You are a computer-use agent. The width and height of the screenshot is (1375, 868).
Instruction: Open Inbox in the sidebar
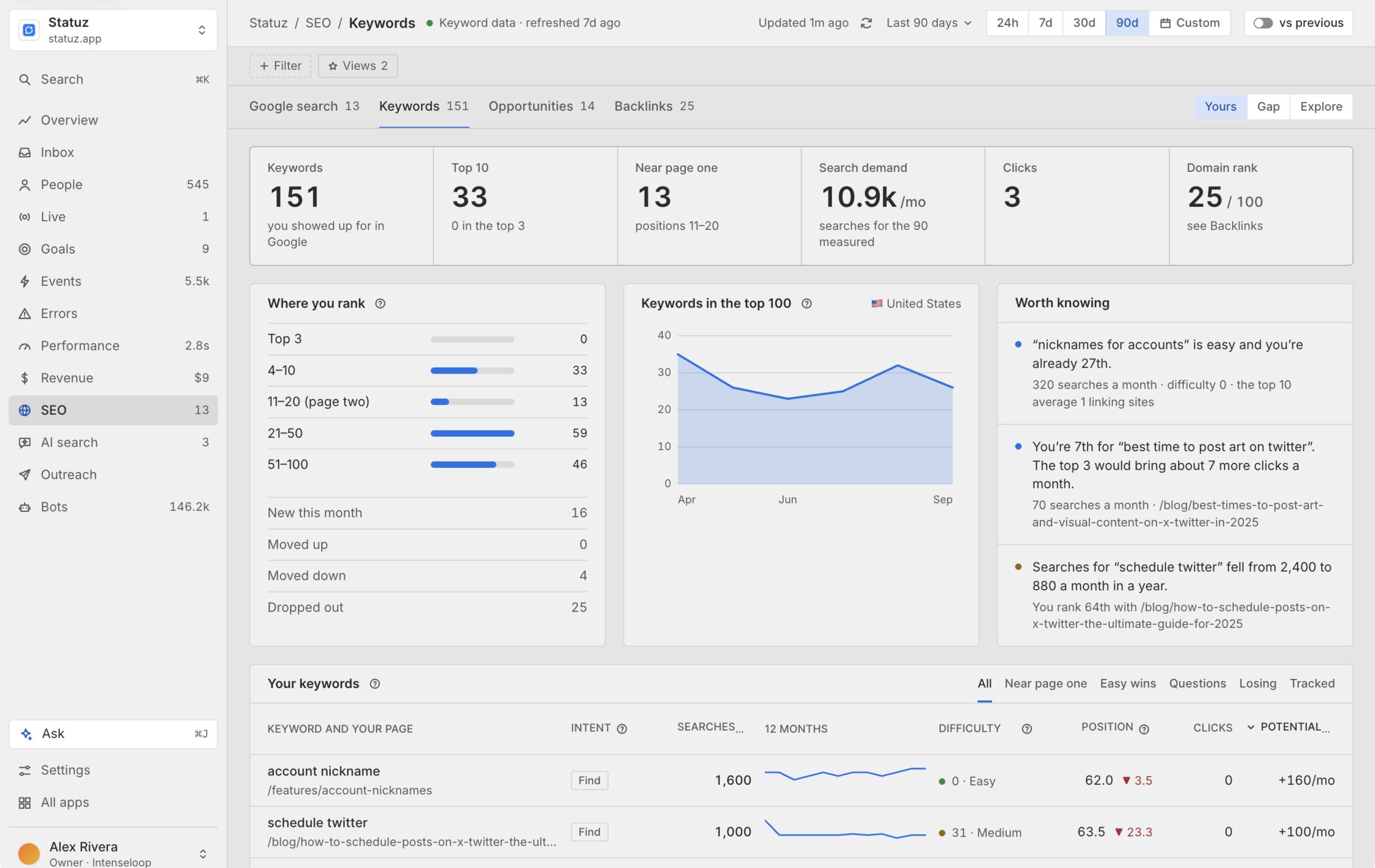click(114, 152)
